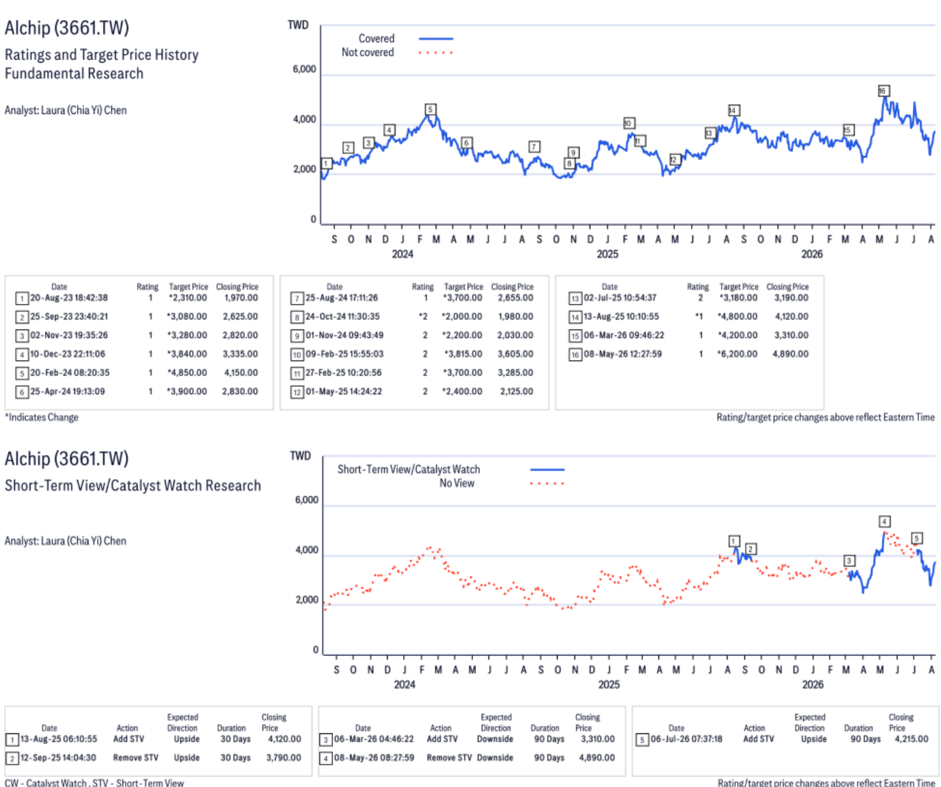Select the date '08-May-26 12:27:59'
941x787 pixels.
click(623, 354)
